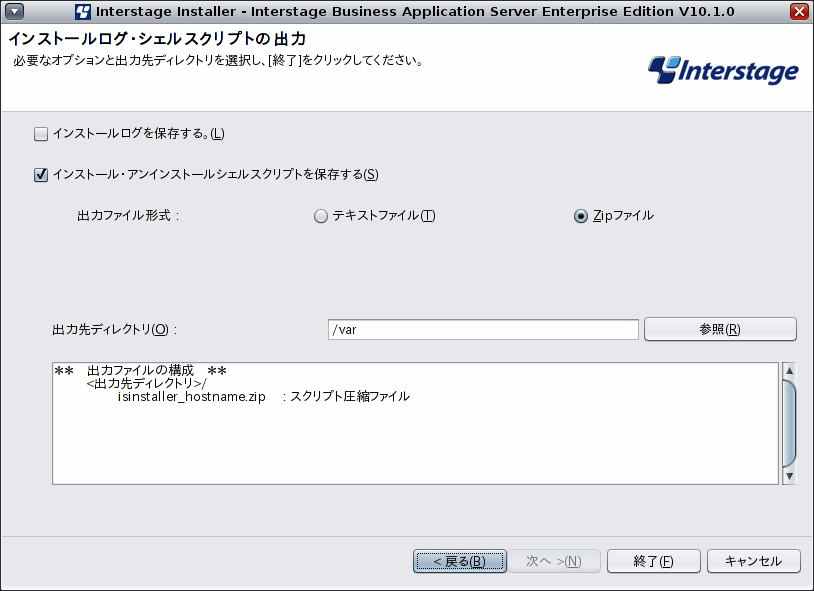Click the scroll up arrow of file structure box
Screen dimensions: 814x591
pos(789,370)
